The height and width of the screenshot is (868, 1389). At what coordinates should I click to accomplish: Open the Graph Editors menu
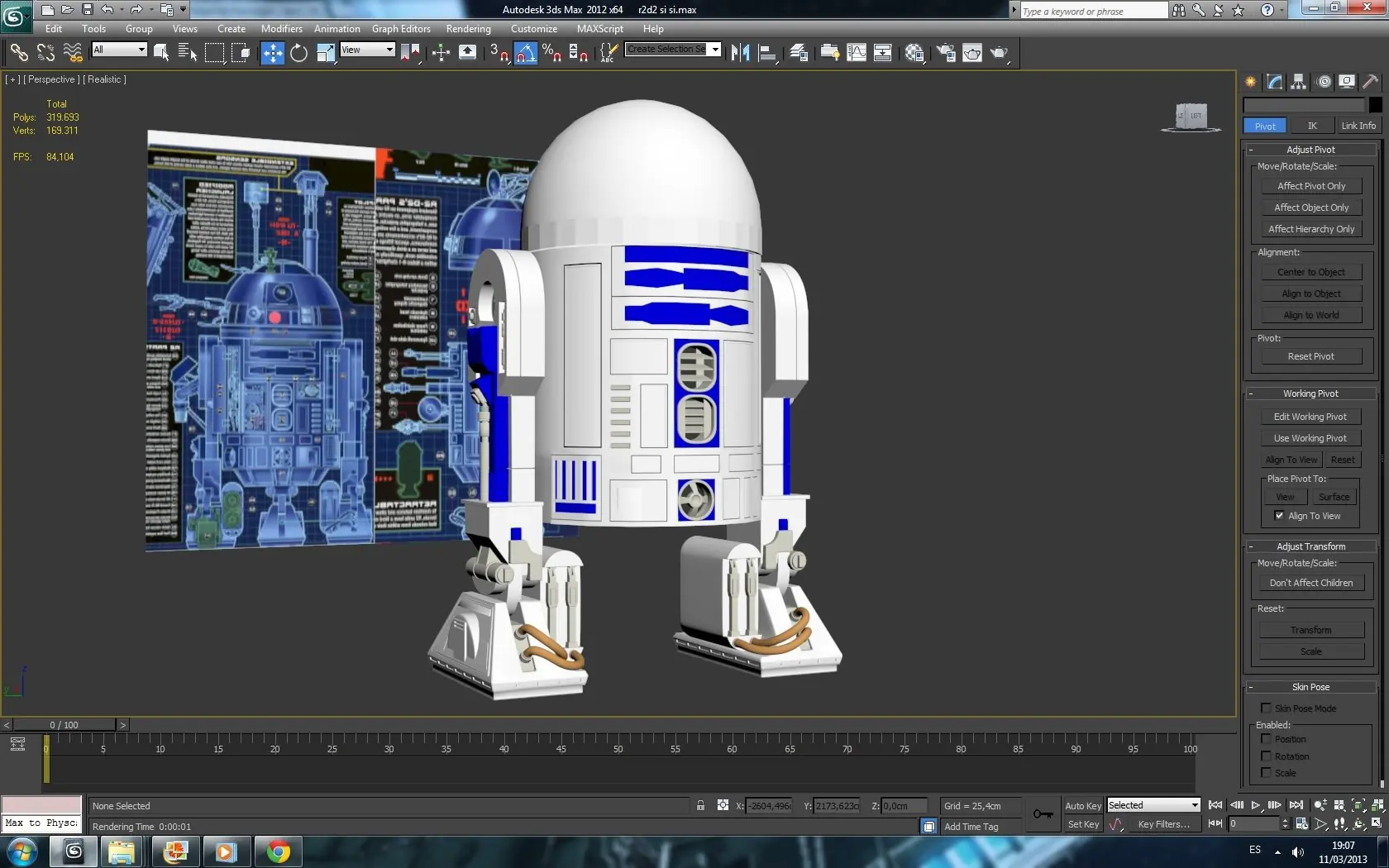pyautogui.click(x=401, y=29)
